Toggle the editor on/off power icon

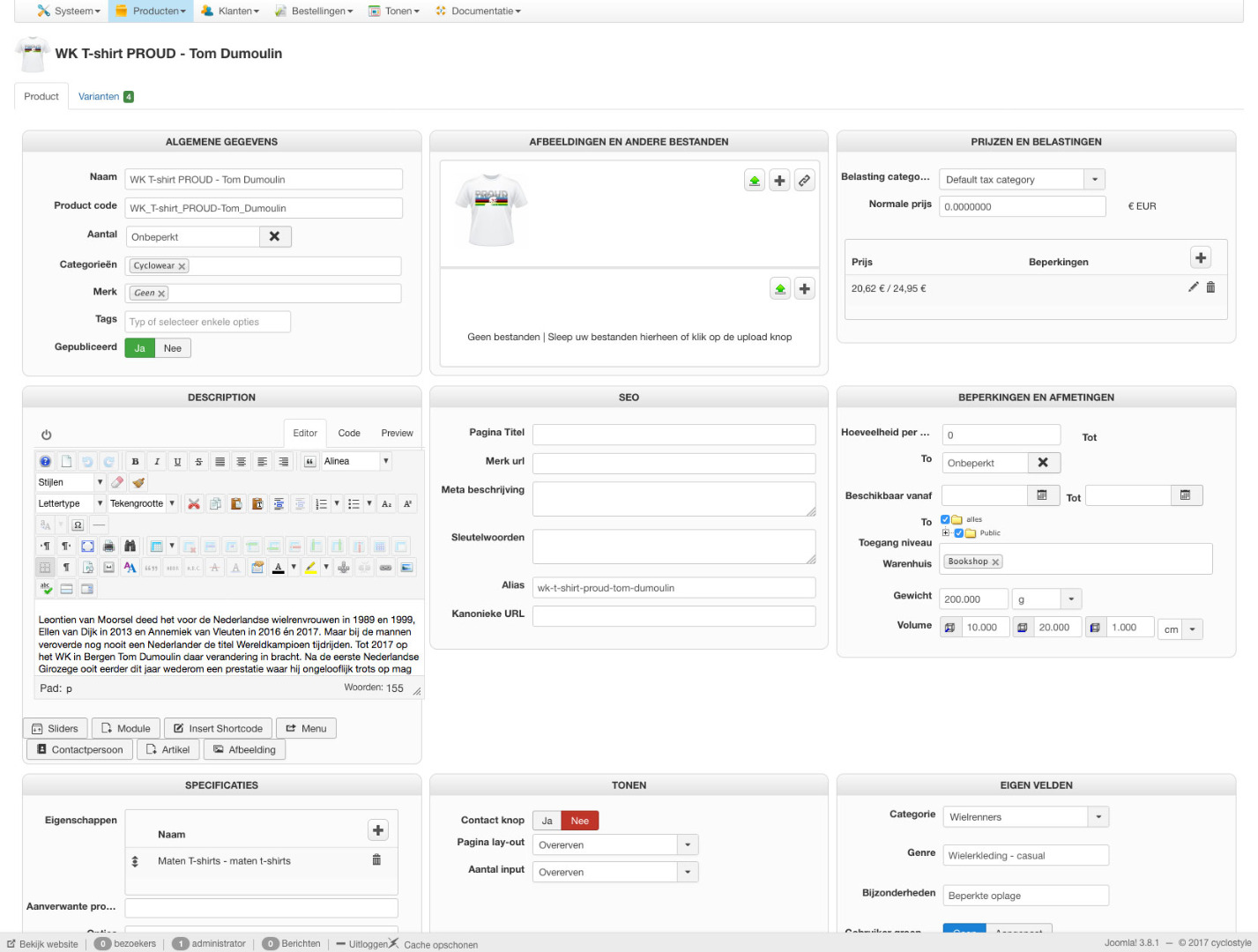point(46,435)
